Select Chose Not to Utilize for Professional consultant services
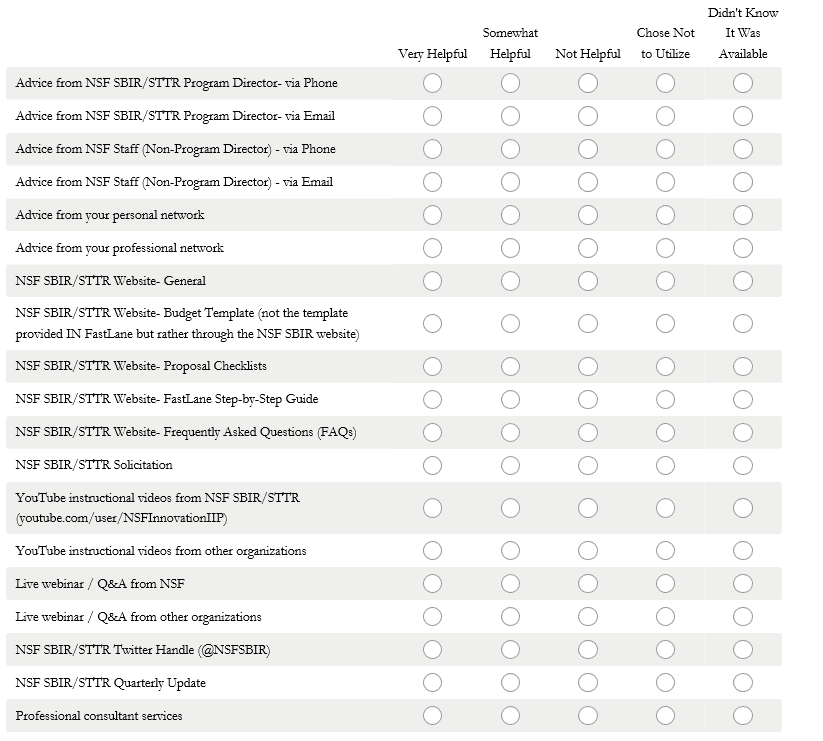This screenshot has width=823, height=741. (665, 716)
